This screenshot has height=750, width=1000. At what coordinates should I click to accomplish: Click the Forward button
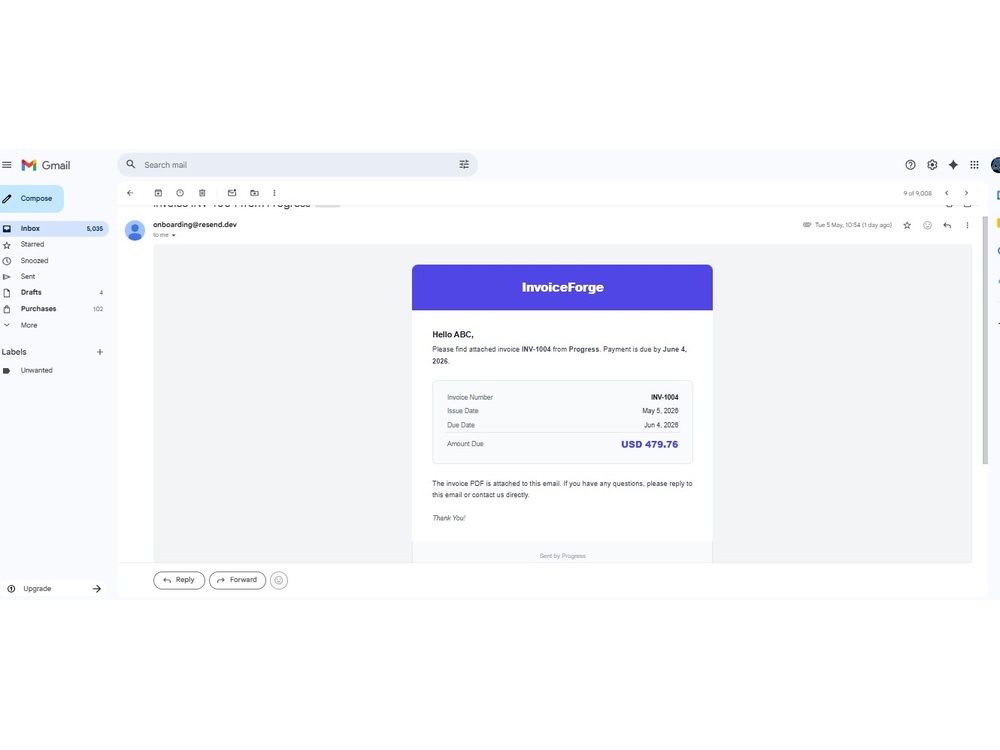(x=237, y=580)
